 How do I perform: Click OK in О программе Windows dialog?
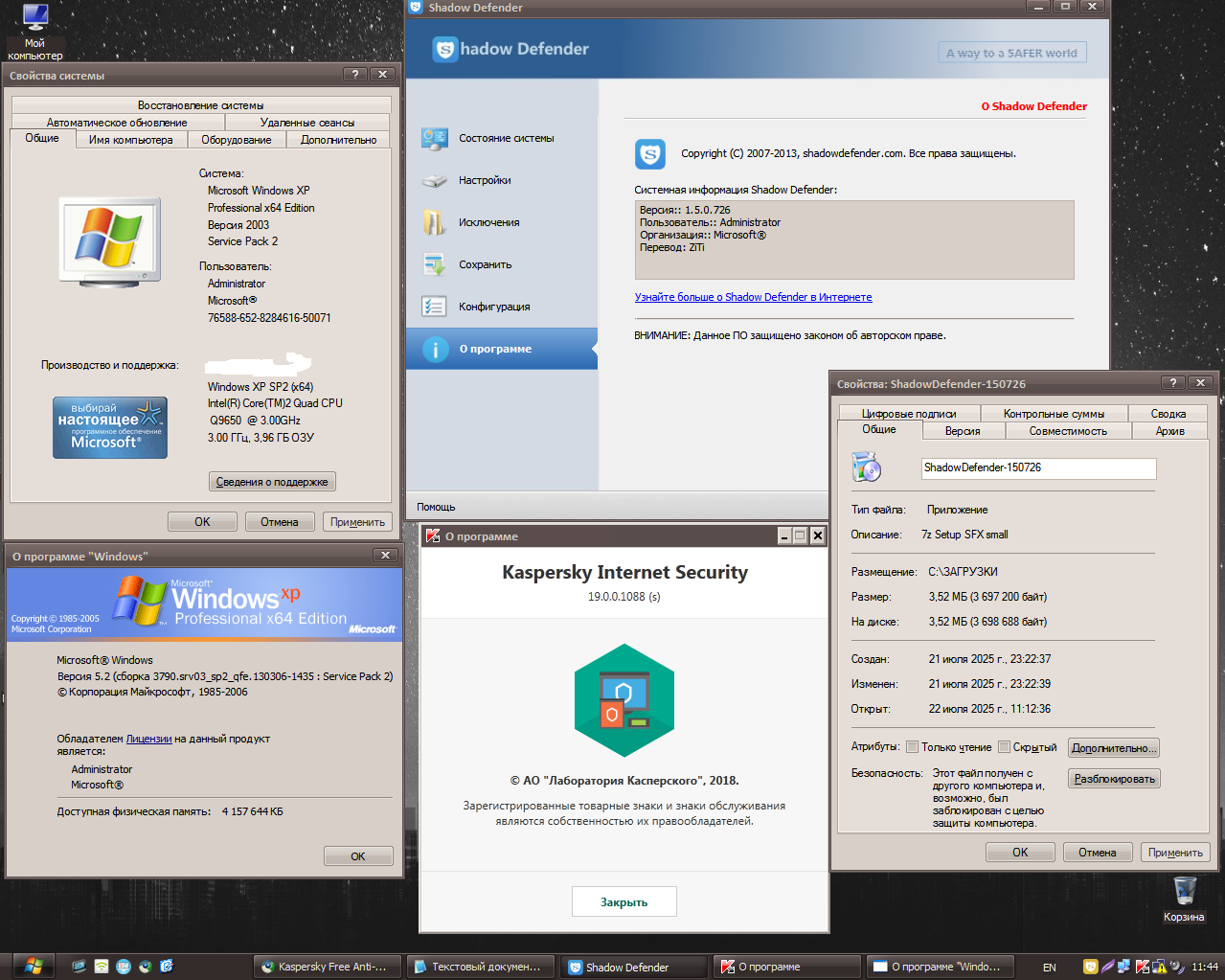(358, 856)
